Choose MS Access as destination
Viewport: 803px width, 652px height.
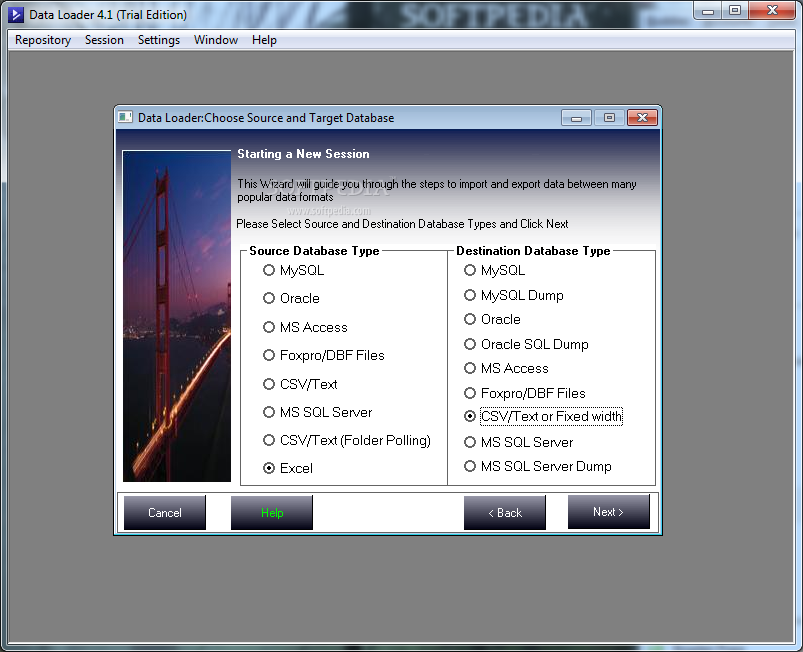tap(506, 368)
